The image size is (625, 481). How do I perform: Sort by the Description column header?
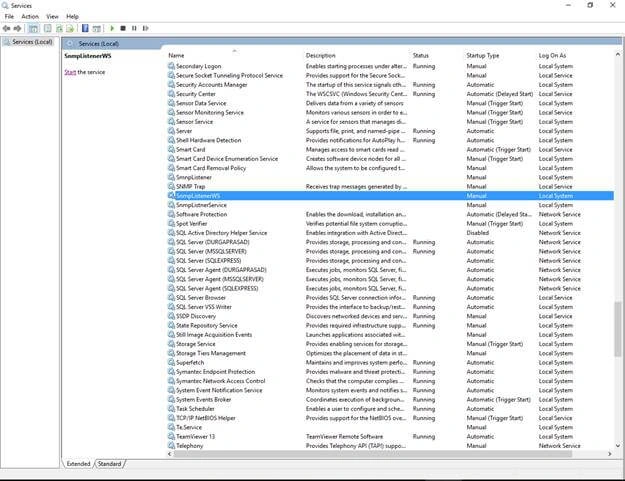point(320,56)
